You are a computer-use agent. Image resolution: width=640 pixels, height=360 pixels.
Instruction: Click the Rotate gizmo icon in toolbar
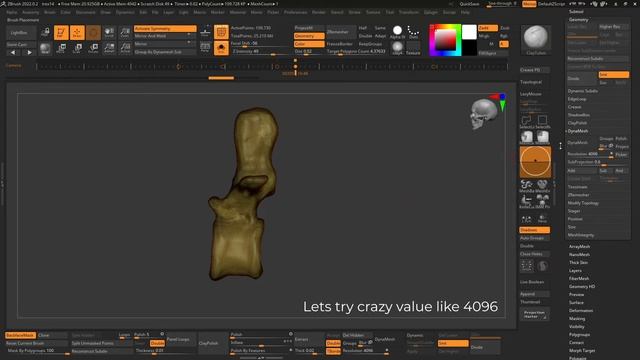93,48
